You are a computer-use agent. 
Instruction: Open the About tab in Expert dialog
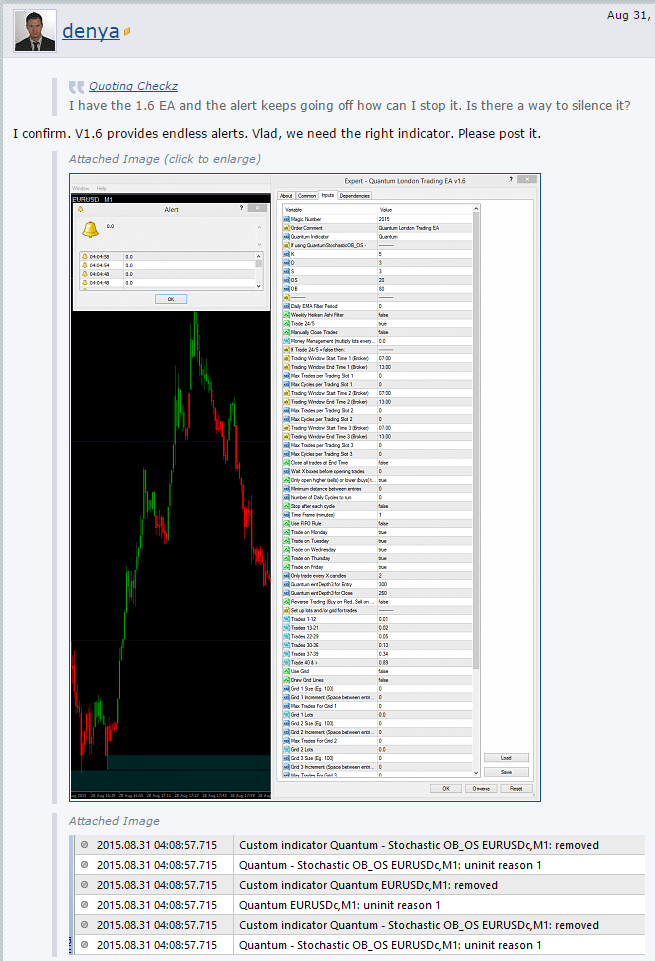(286, 196)
